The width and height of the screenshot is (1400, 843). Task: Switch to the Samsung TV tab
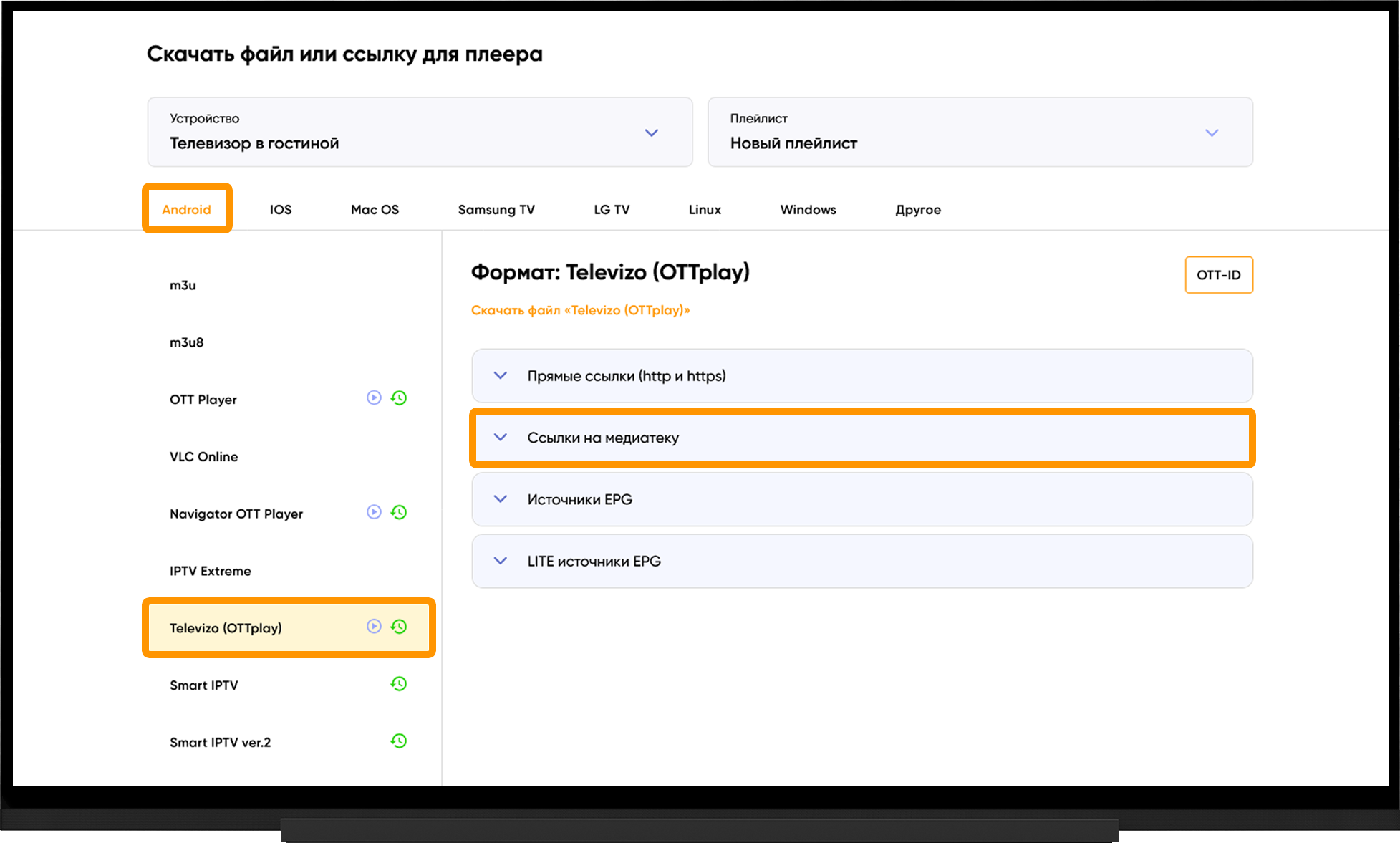(496, 210)
